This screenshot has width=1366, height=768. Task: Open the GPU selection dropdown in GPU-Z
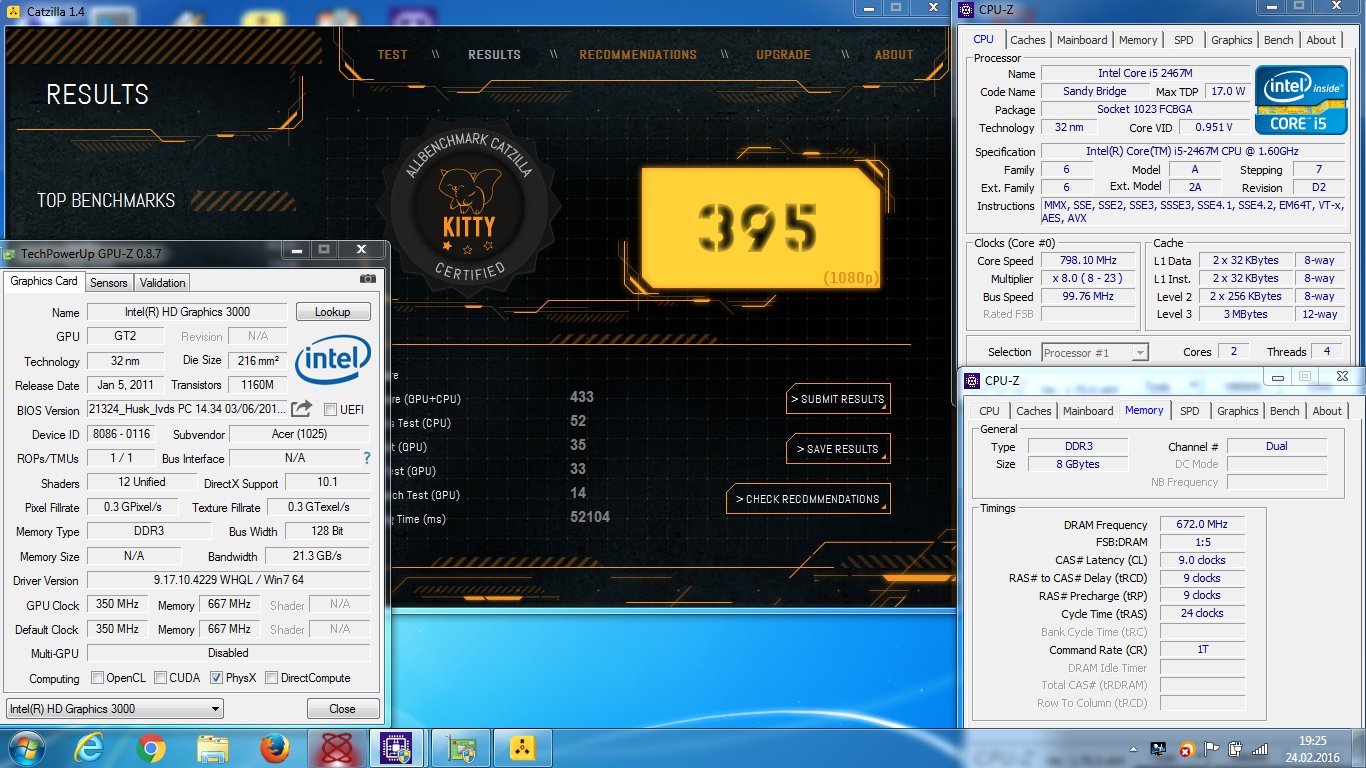(x=114, y=709)
